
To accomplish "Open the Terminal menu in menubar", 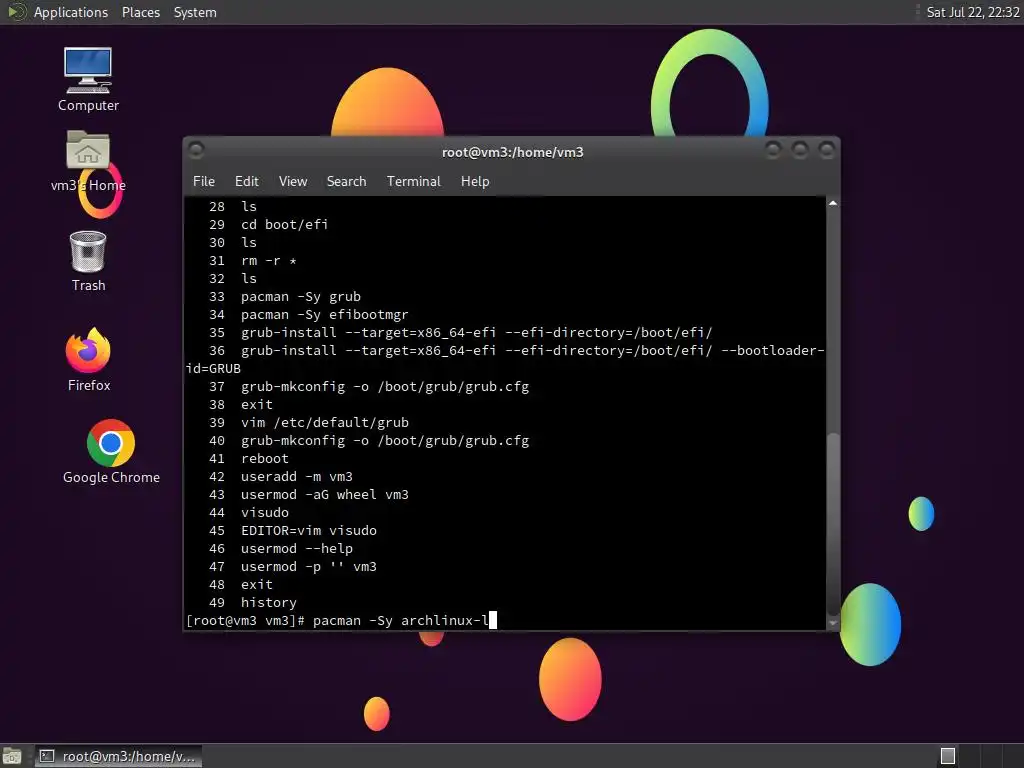I will (413, 182).
